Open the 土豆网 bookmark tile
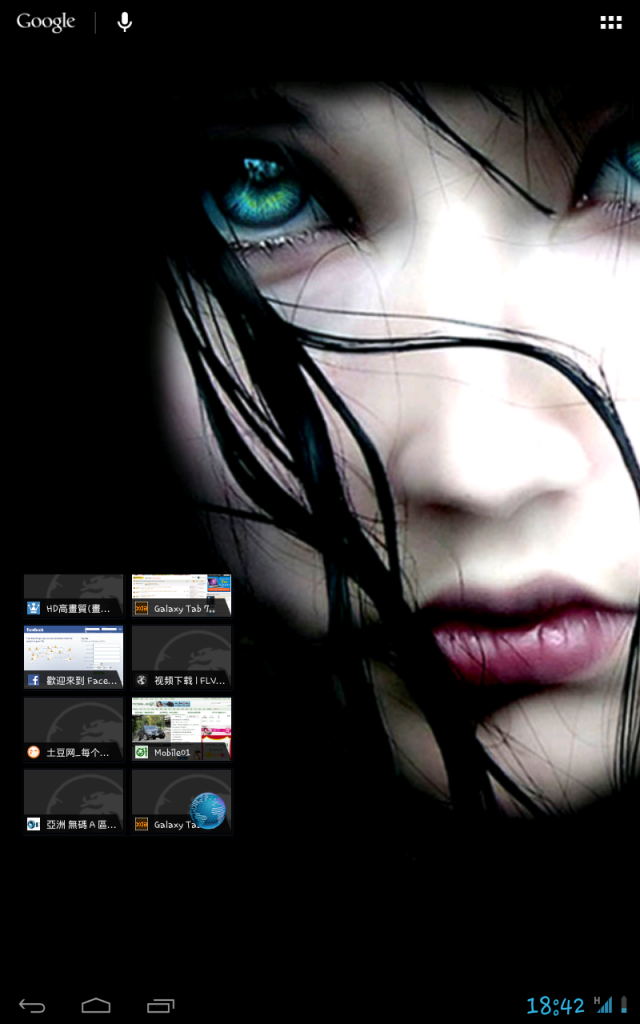 click(74, 729)
